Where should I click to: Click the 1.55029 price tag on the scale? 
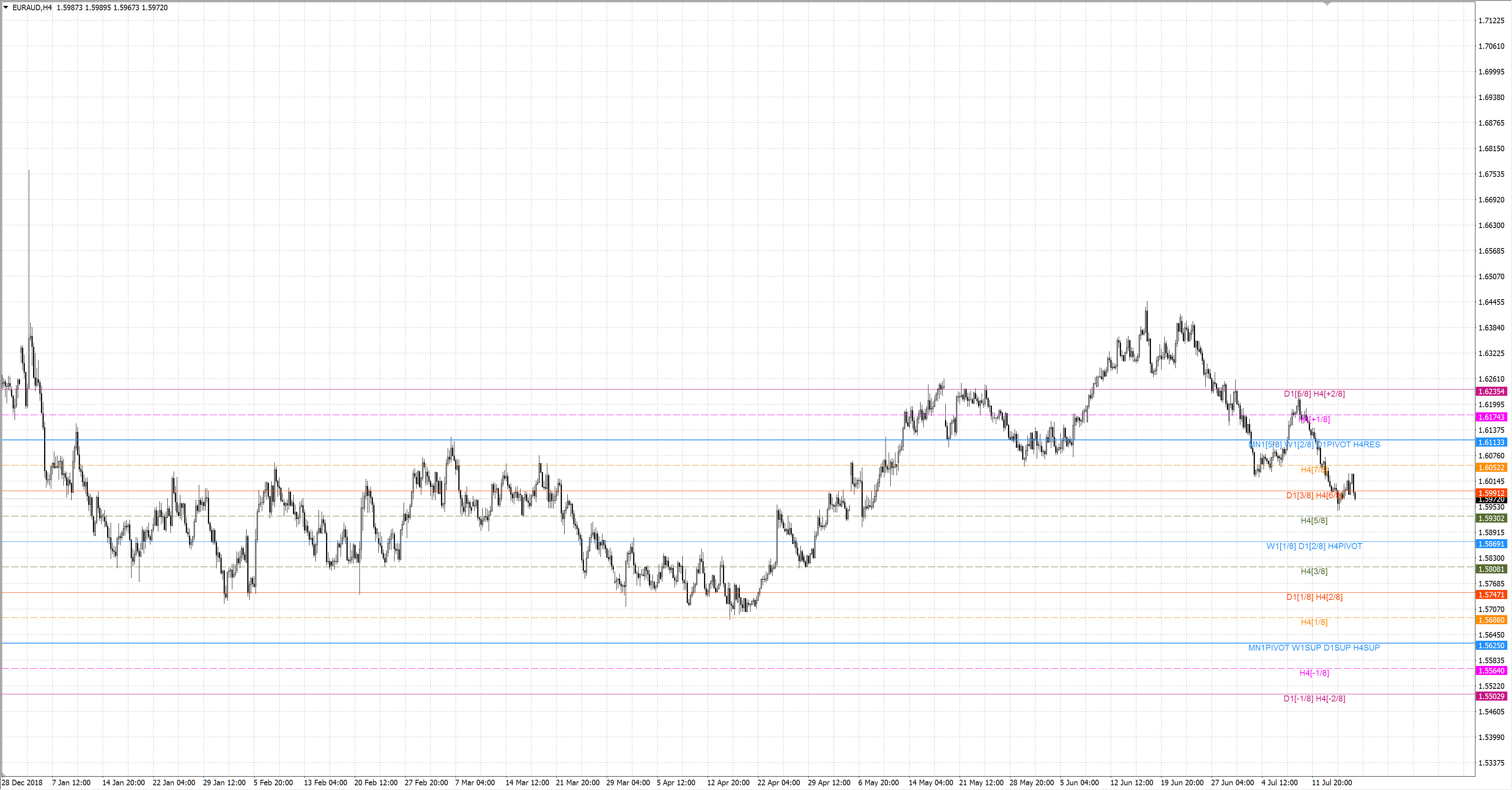(x=1491, y=697)
